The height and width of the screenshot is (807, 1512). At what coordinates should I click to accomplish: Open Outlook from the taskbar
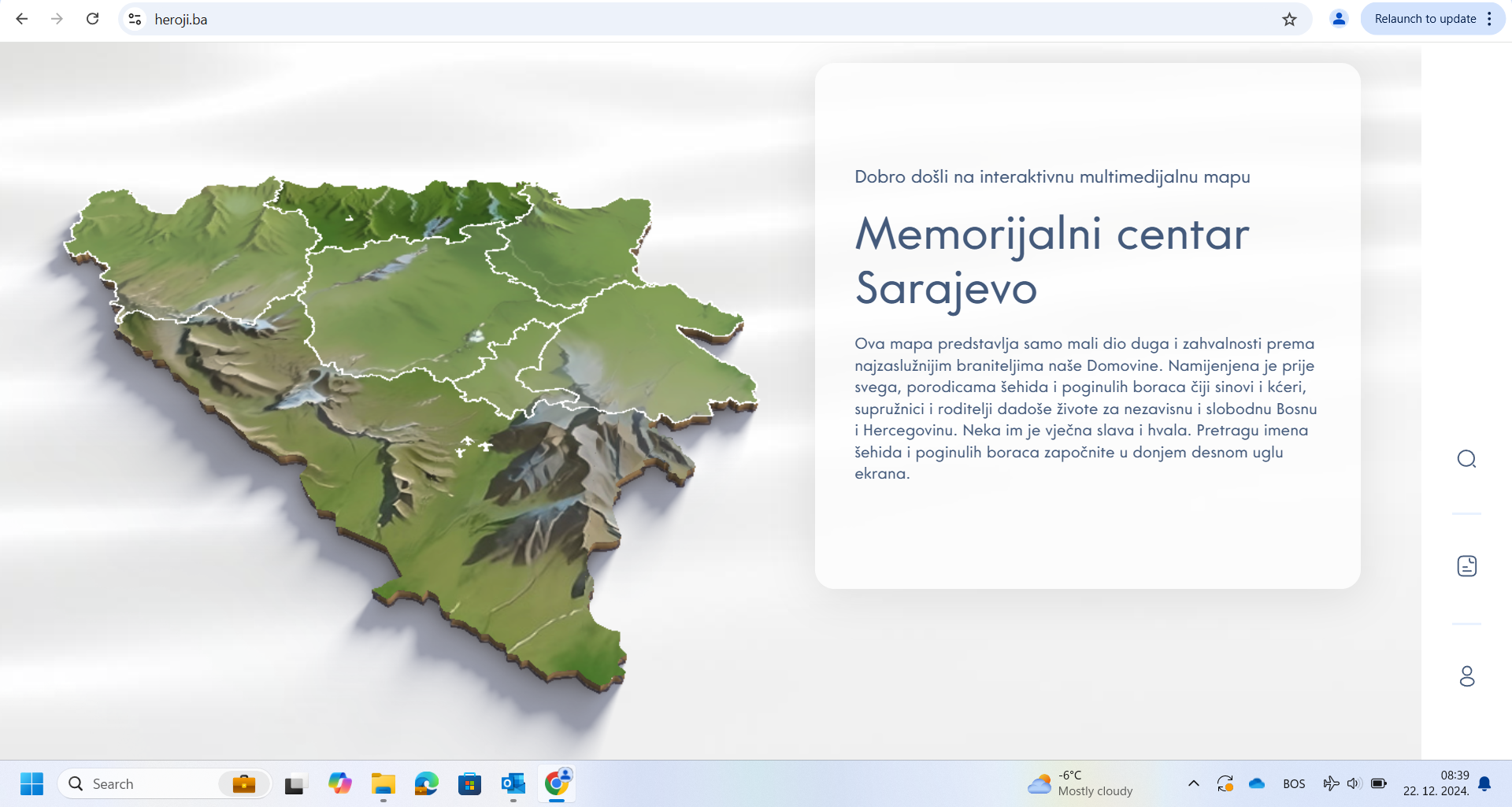click(513, 783)
